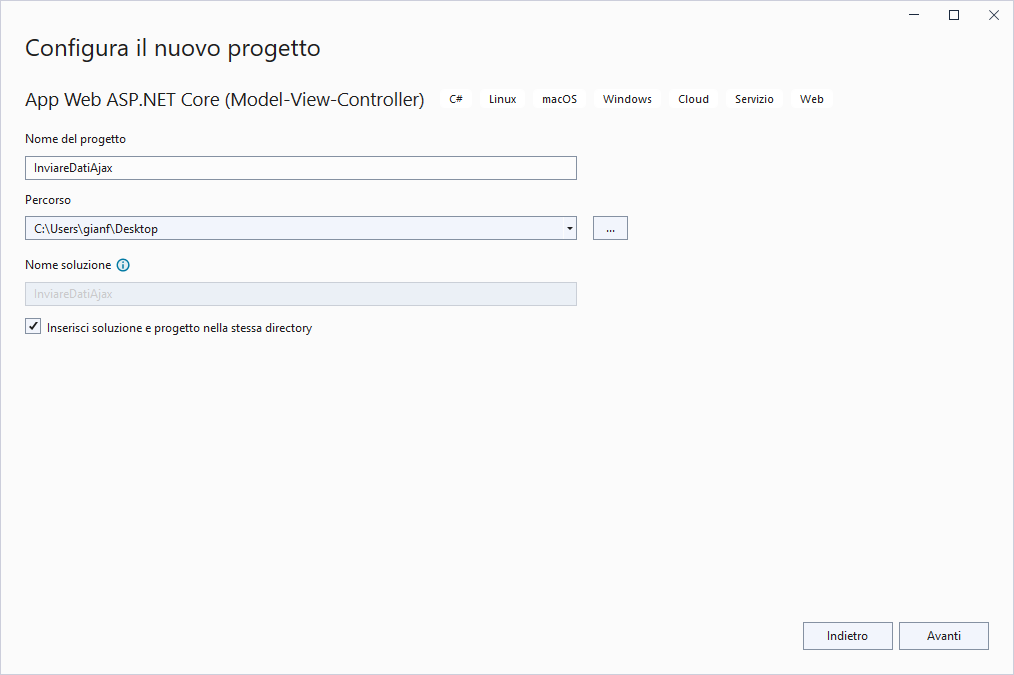Maximize the dialog window
The height and width of the screenshot is (675, 1014).
pyautogui.click(x=954, y=15)
